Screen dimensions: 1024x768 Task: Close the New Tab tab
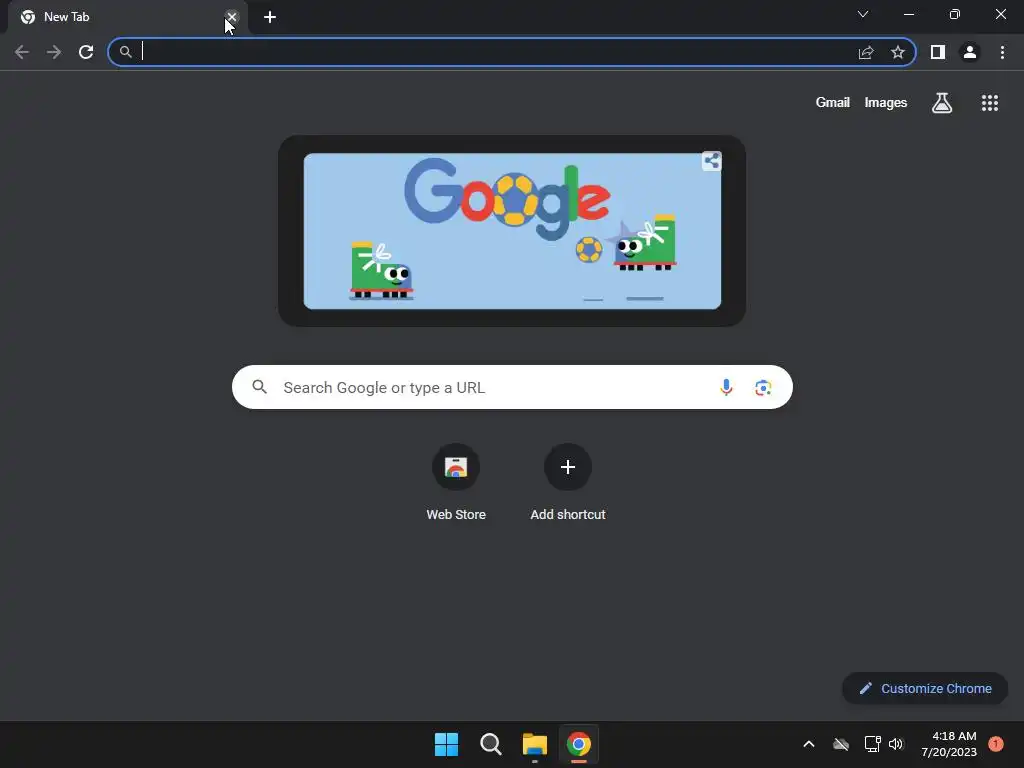click(232, 17)
